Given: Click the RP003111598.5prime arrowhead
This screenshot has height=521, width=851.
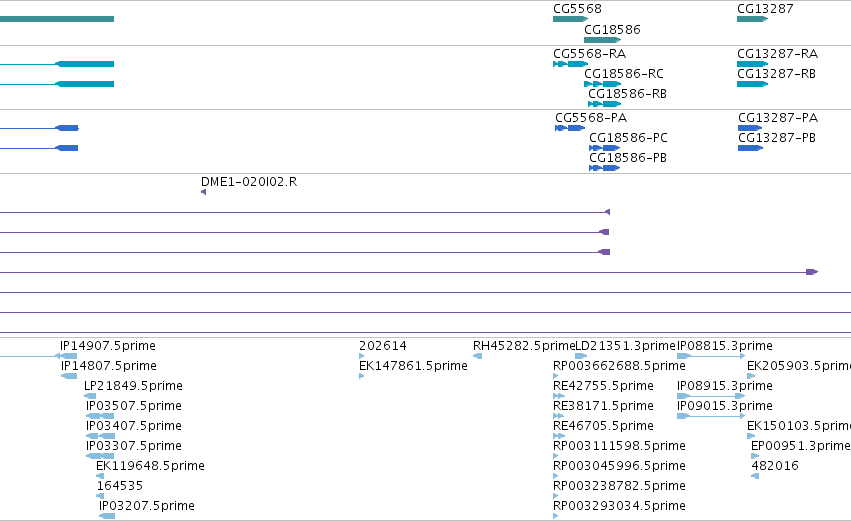Looking at the screenshot, I should [x=556, y=456].
